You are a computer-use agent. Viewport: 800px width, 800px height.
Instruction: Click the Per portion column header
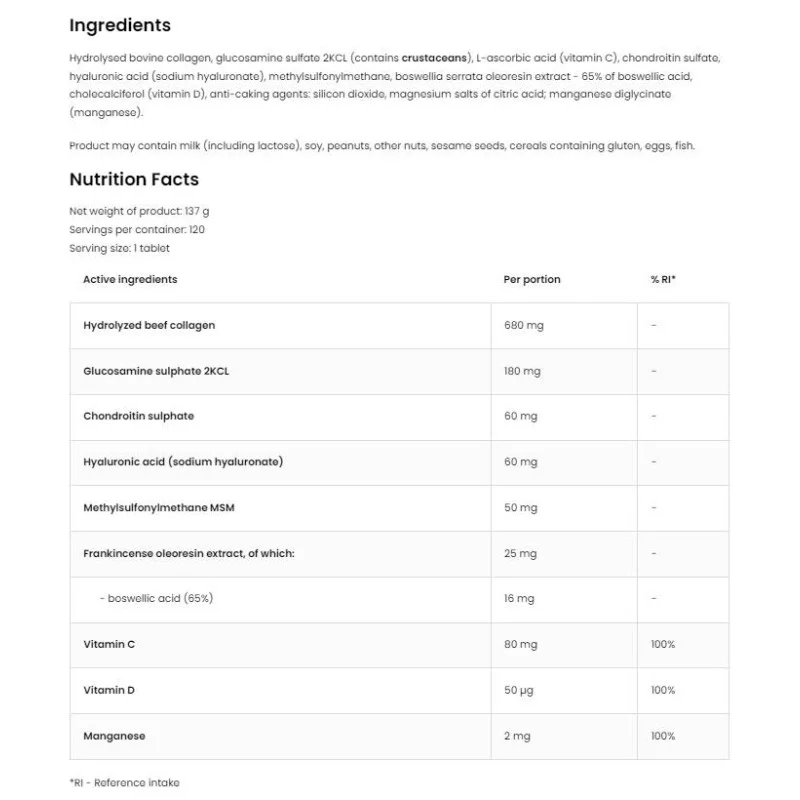(532, 280)
